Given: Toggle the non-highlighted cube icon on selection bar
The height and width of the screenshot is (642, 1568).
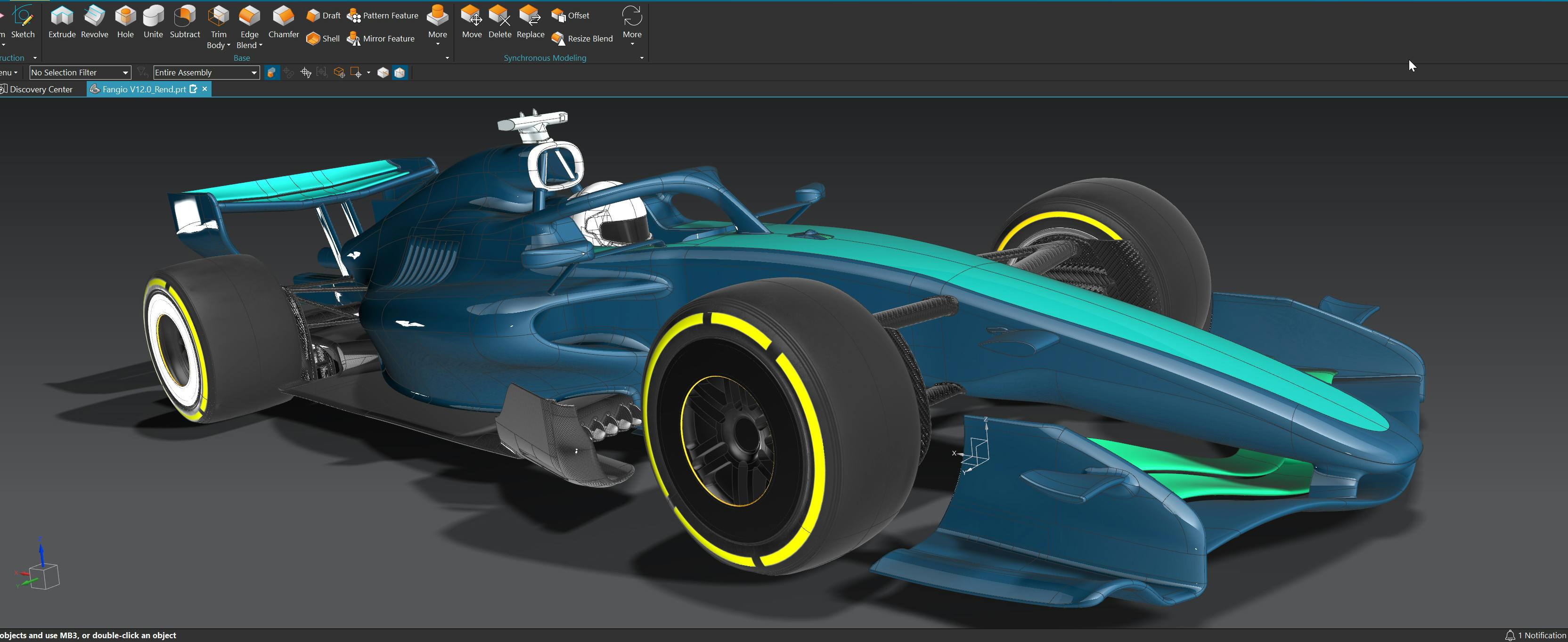Looking at the screenshot, I should point(383,73).
